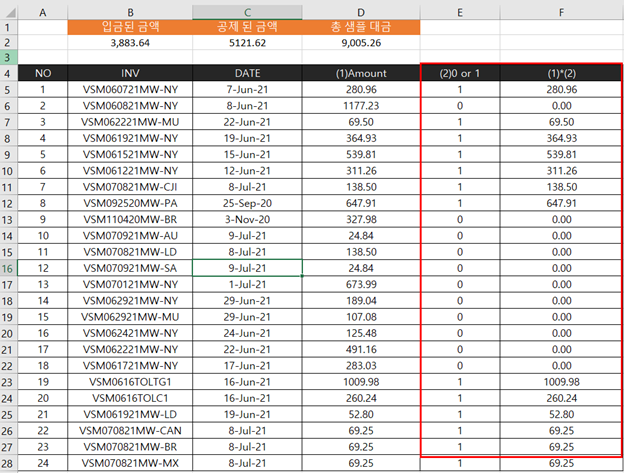
Task: Select (1)*(2) cell 1009.98
Action: click(561, 382)
